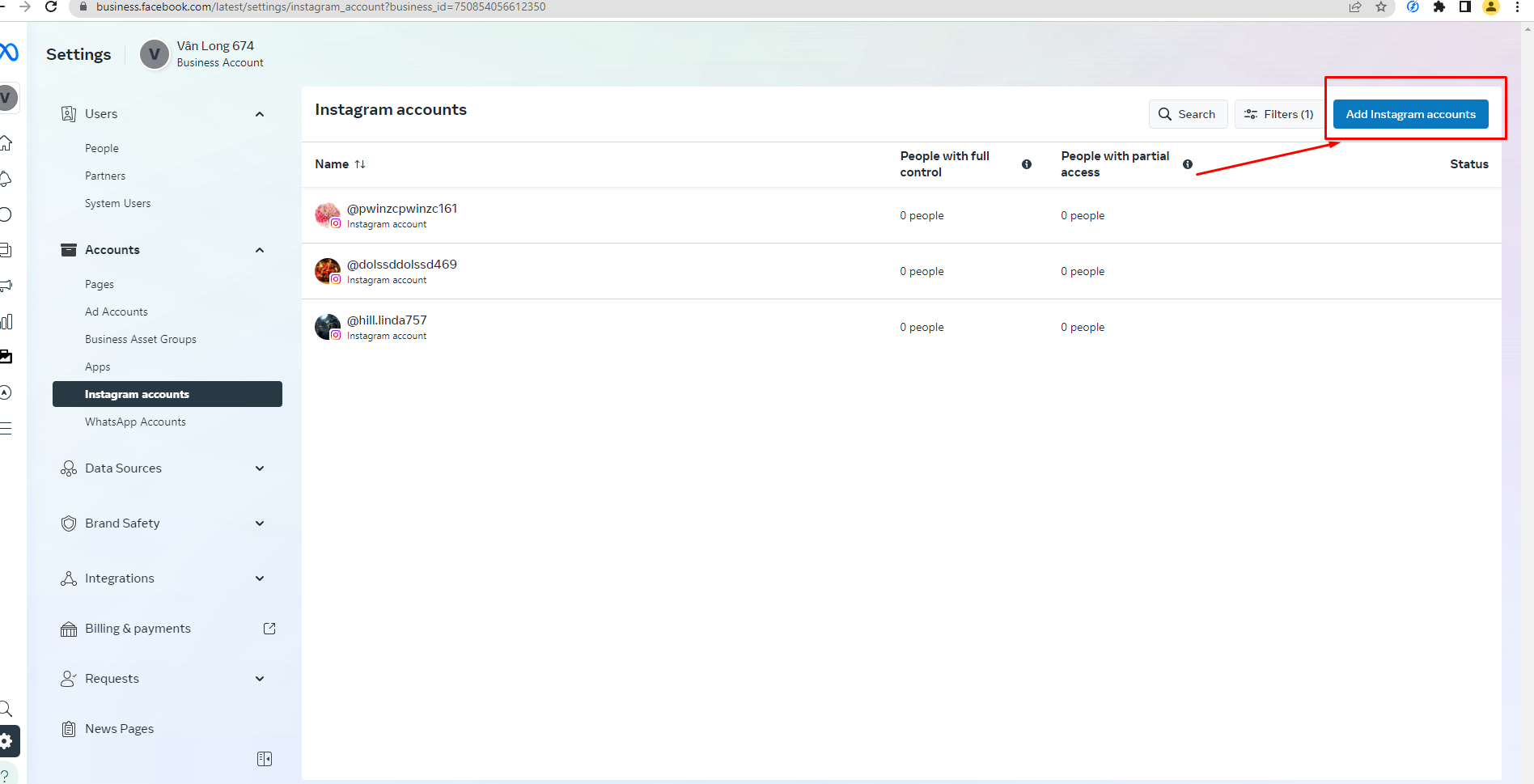Expand the Requests section
The height and width of the screenshot is (784, 1534).
click(167, 679)
